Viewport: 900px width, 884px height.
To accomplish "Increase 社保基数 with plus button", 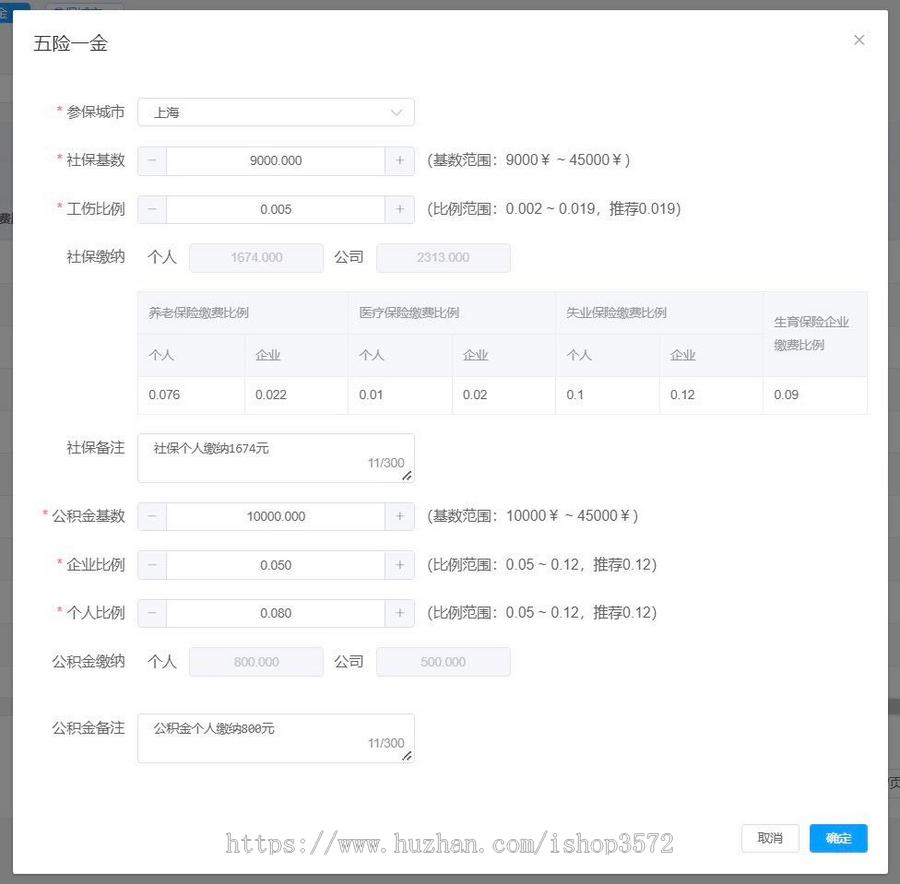I will pos(399,161).
